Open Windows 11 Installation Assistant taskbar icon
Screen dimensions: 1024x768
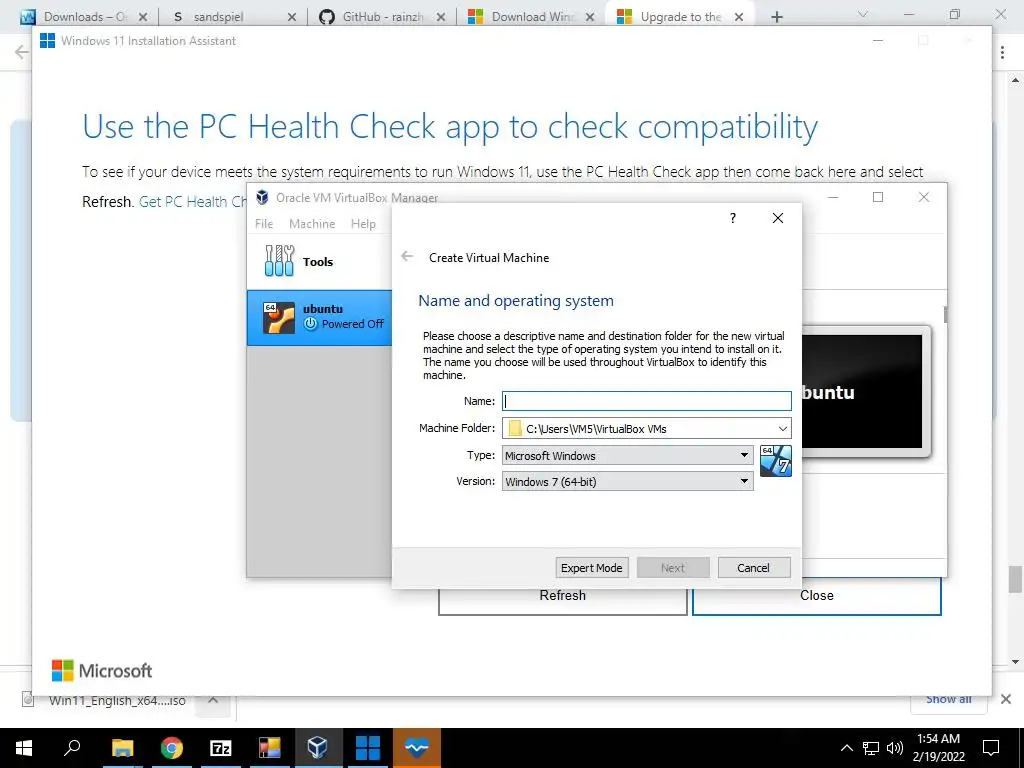[367, 748]
